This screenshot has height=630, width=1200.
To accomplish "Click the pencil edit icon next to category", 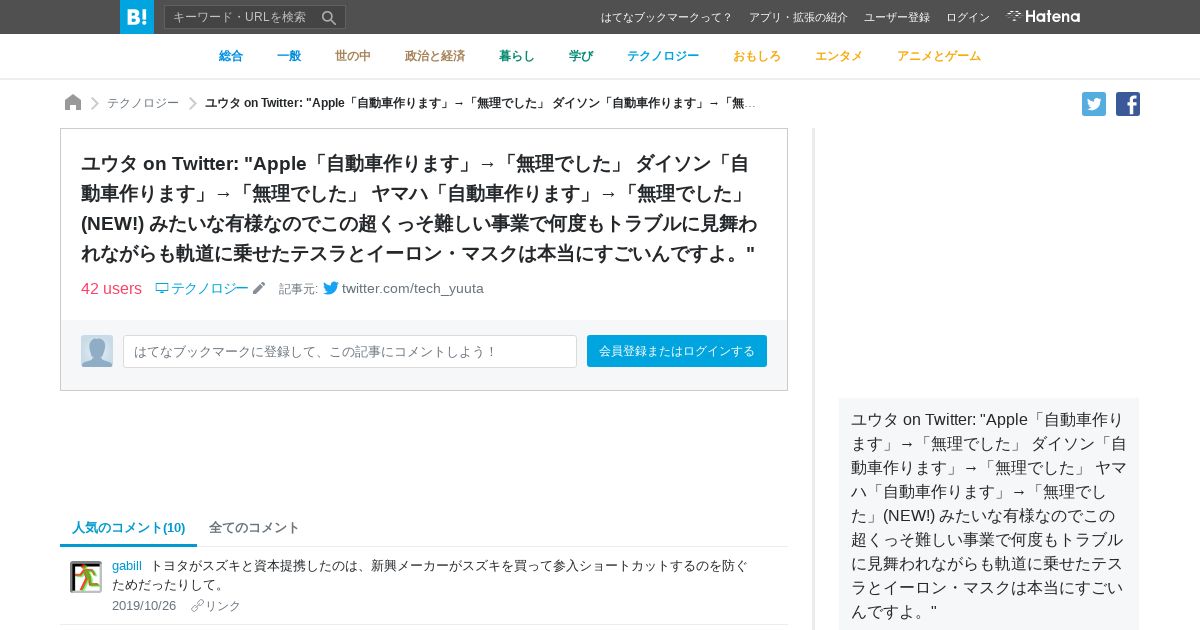I will (259, 288).
